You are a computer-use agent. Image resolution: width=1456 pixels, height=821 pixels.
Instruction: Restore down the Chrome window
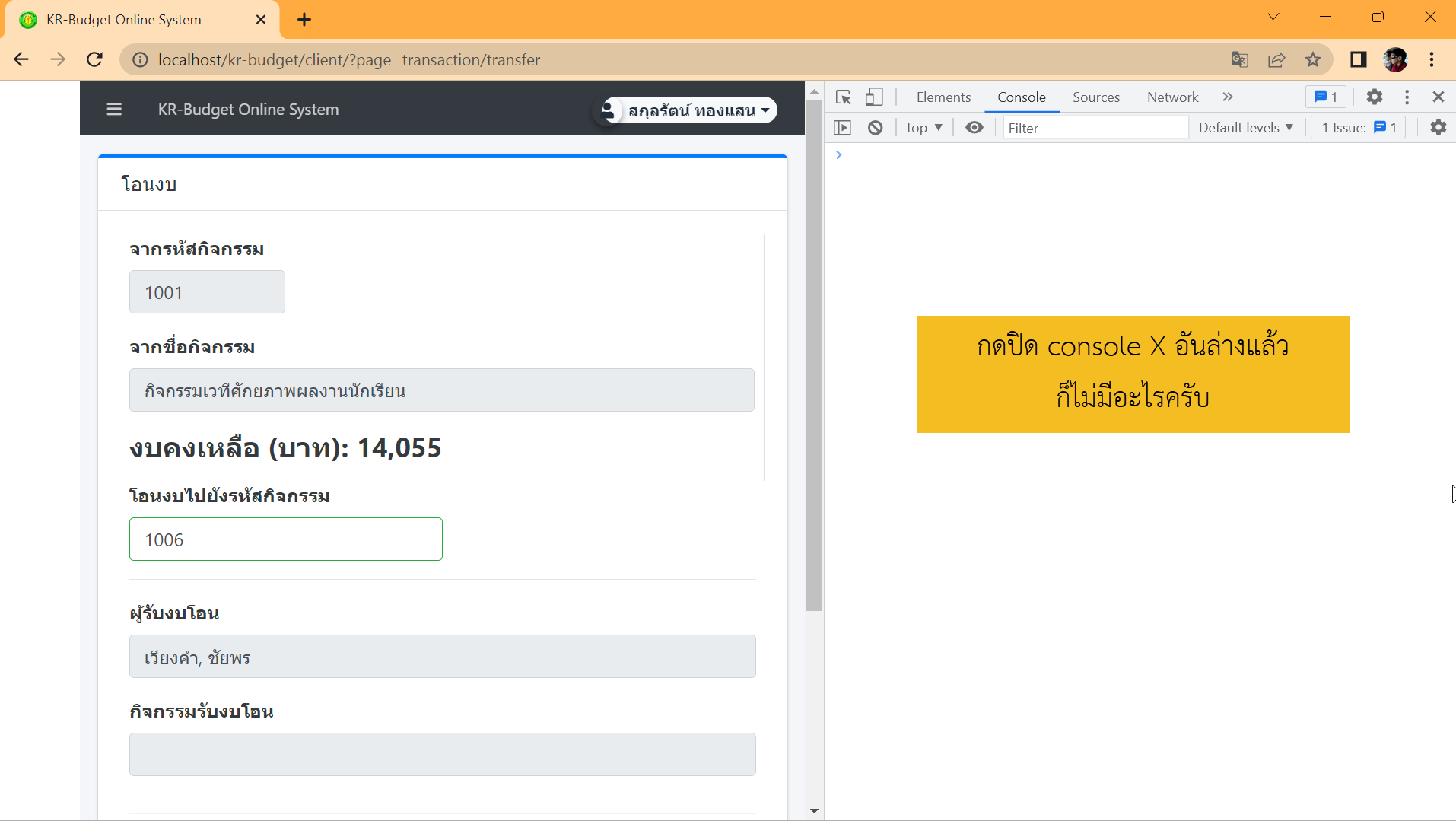(x=1378, y=17)
